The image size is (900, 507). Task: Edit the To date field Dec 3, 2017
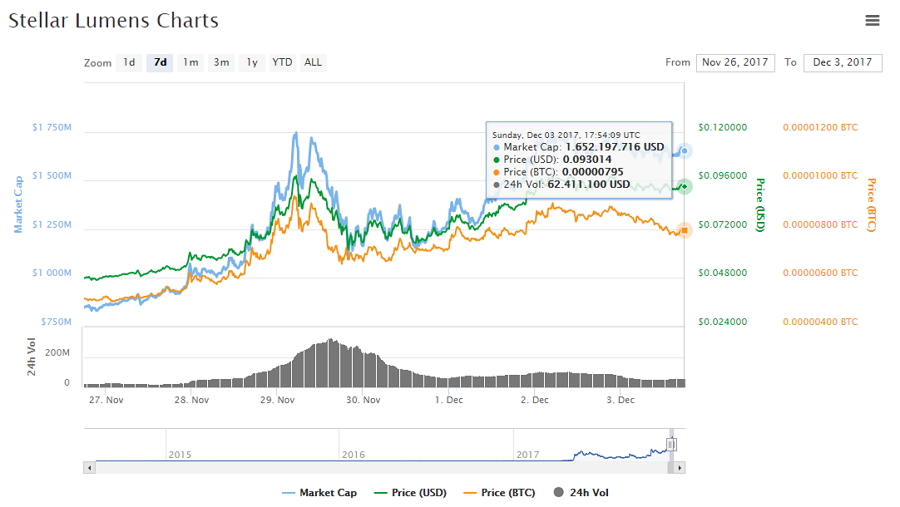(x=843, y=63)
